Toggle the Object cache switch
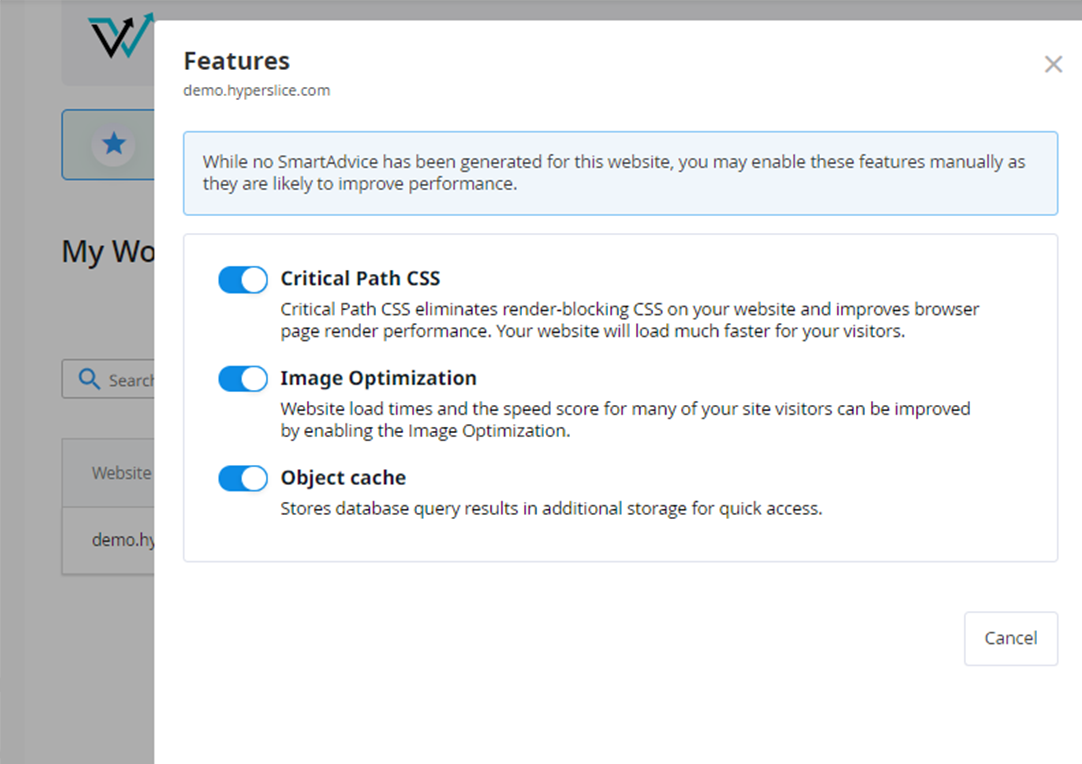This screenshot has height=764, width=1082. pos(243,478)
